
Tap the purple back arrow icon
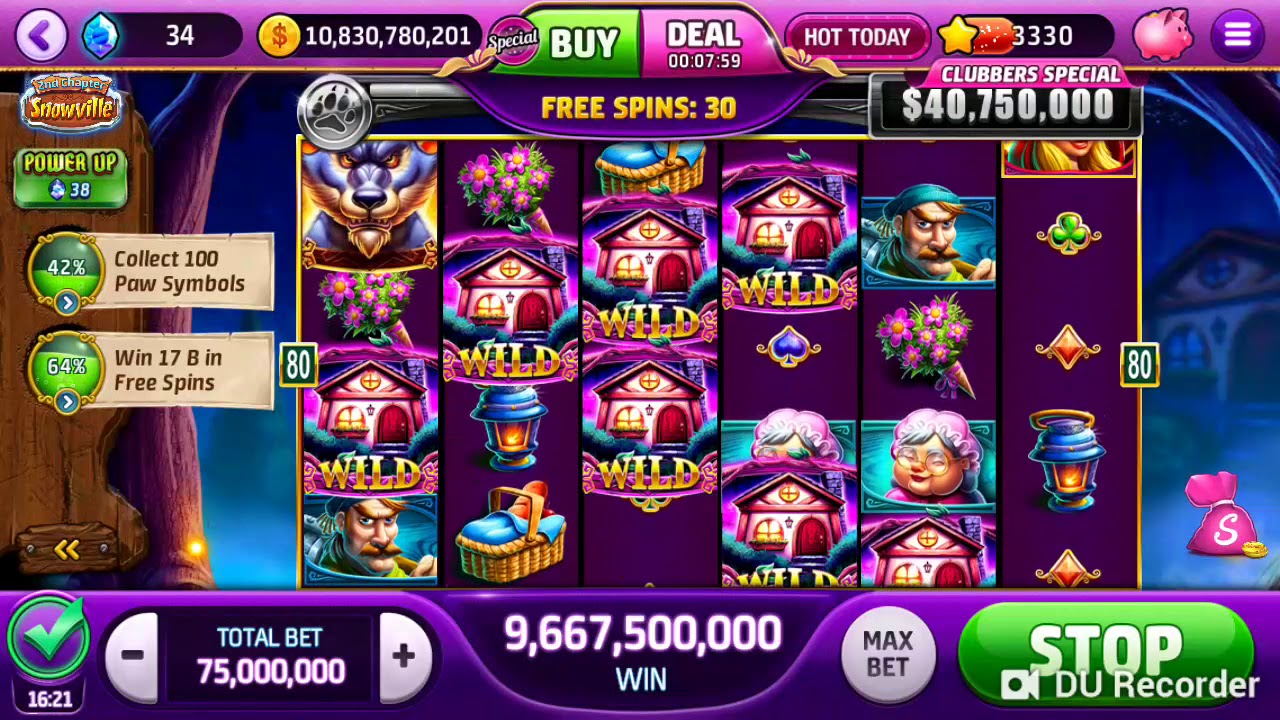click(x=41, y=36)
